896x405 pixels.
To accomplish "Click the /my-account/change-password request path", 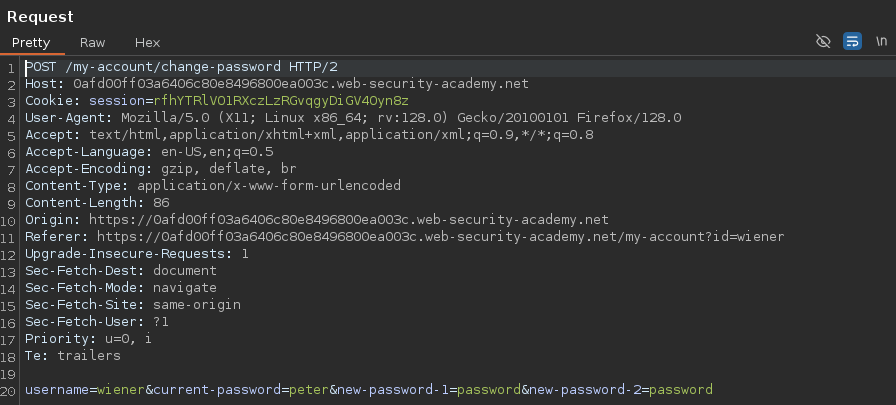I will [176, 67].
